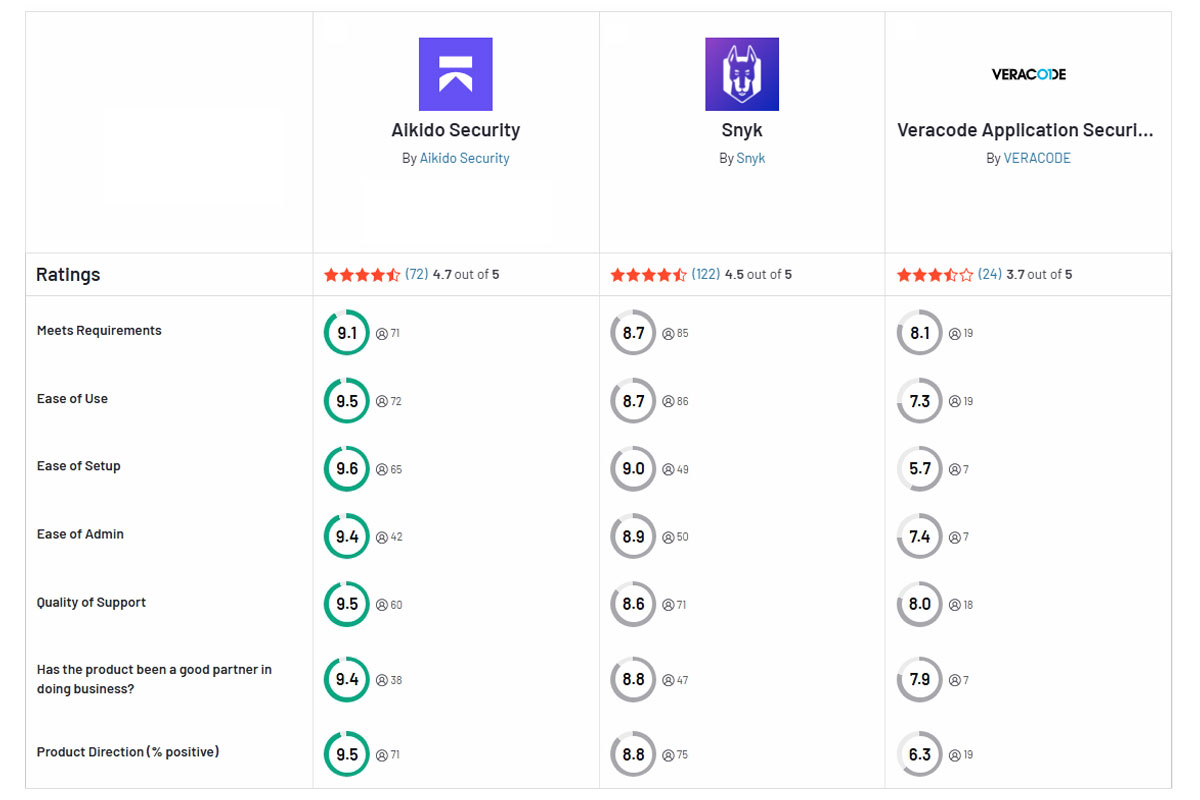
Task: Click Veracode's star rating icons
Action: click(x=935, y=274)
